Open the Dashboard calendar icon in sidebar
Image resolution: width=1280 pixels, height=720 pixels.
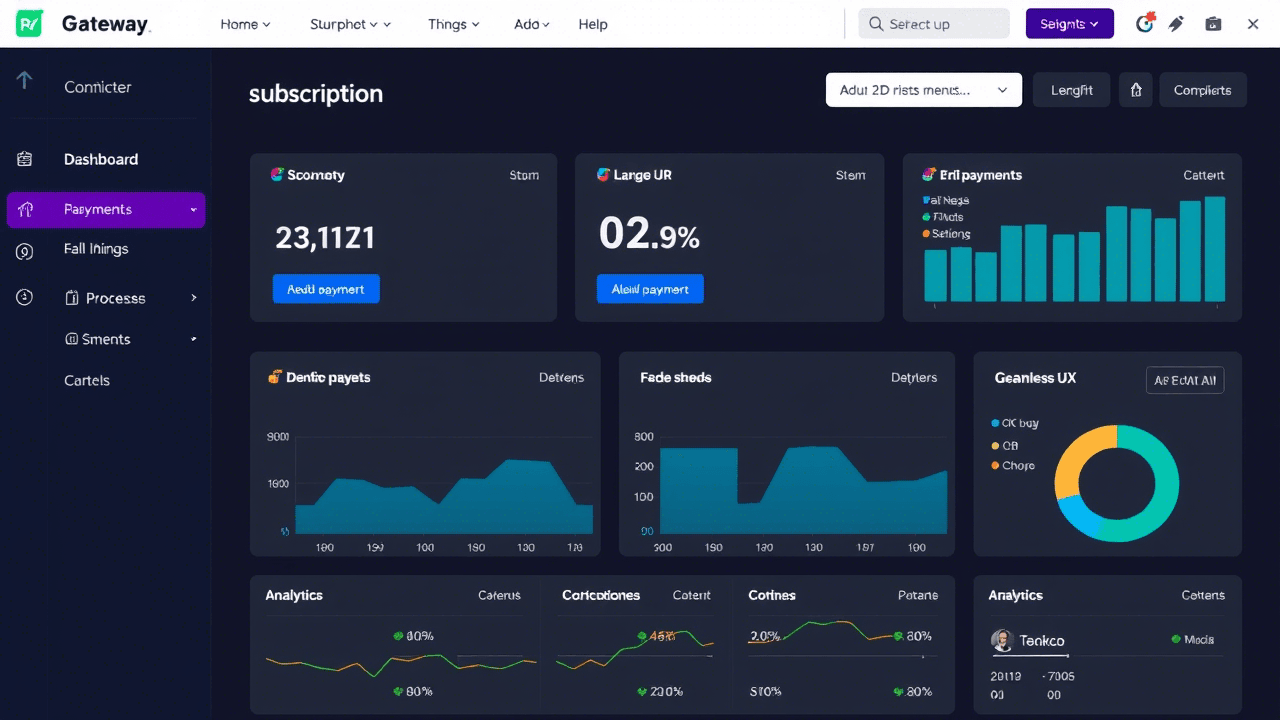pos(25,159)
